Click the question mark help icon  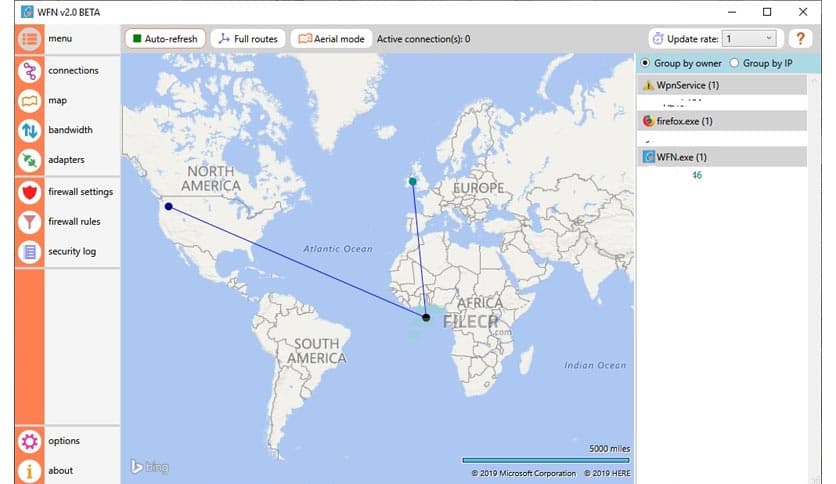tap(800, 38)
